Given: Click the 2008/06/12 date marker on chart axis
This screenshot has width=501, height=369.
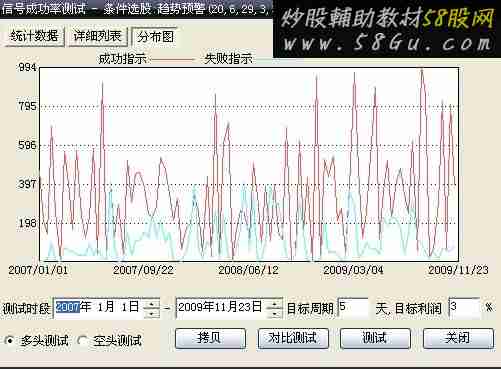Looking at the screenshot, I should pos(249,270).
